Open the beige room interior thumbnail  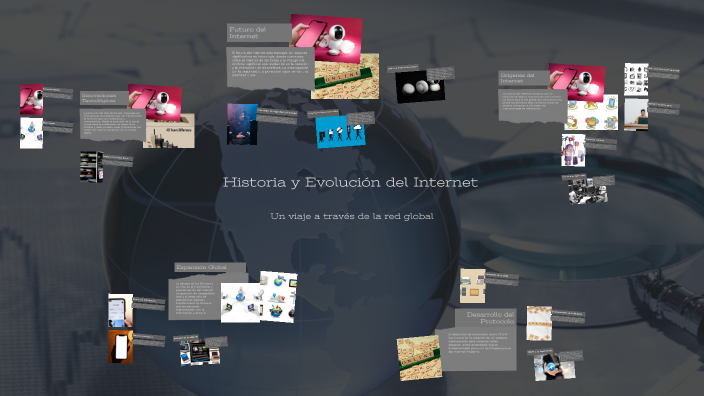472,286
